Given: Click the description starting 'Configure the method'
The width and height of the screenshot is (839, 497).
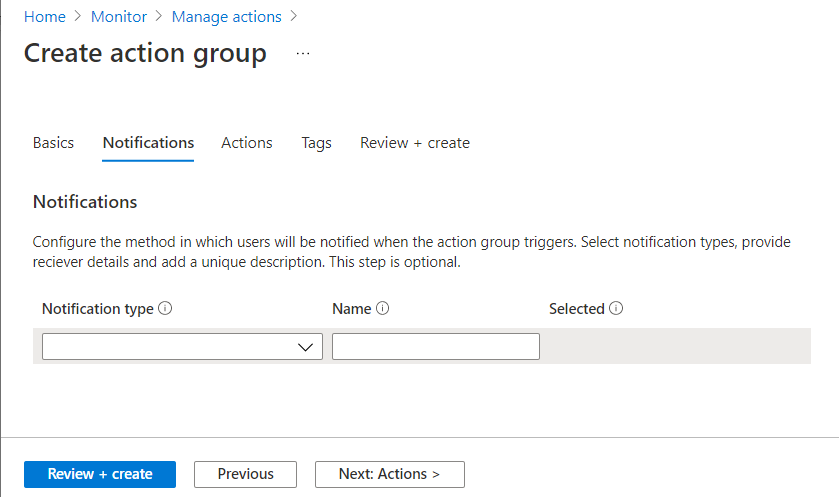Looking at the screenshot, I should point(411,252).
